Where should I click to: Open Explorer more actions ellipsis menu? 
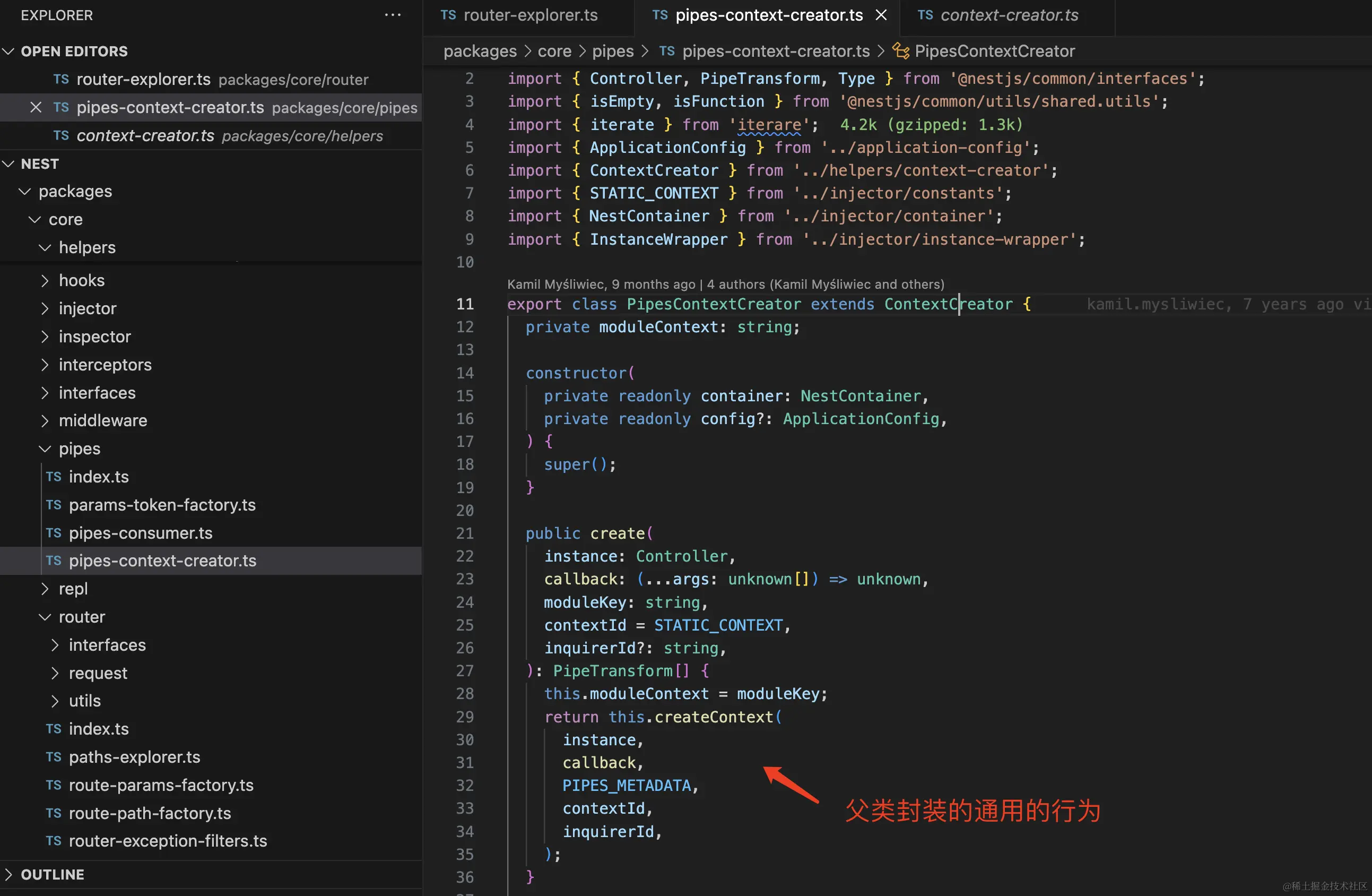(x=393, y=15)
